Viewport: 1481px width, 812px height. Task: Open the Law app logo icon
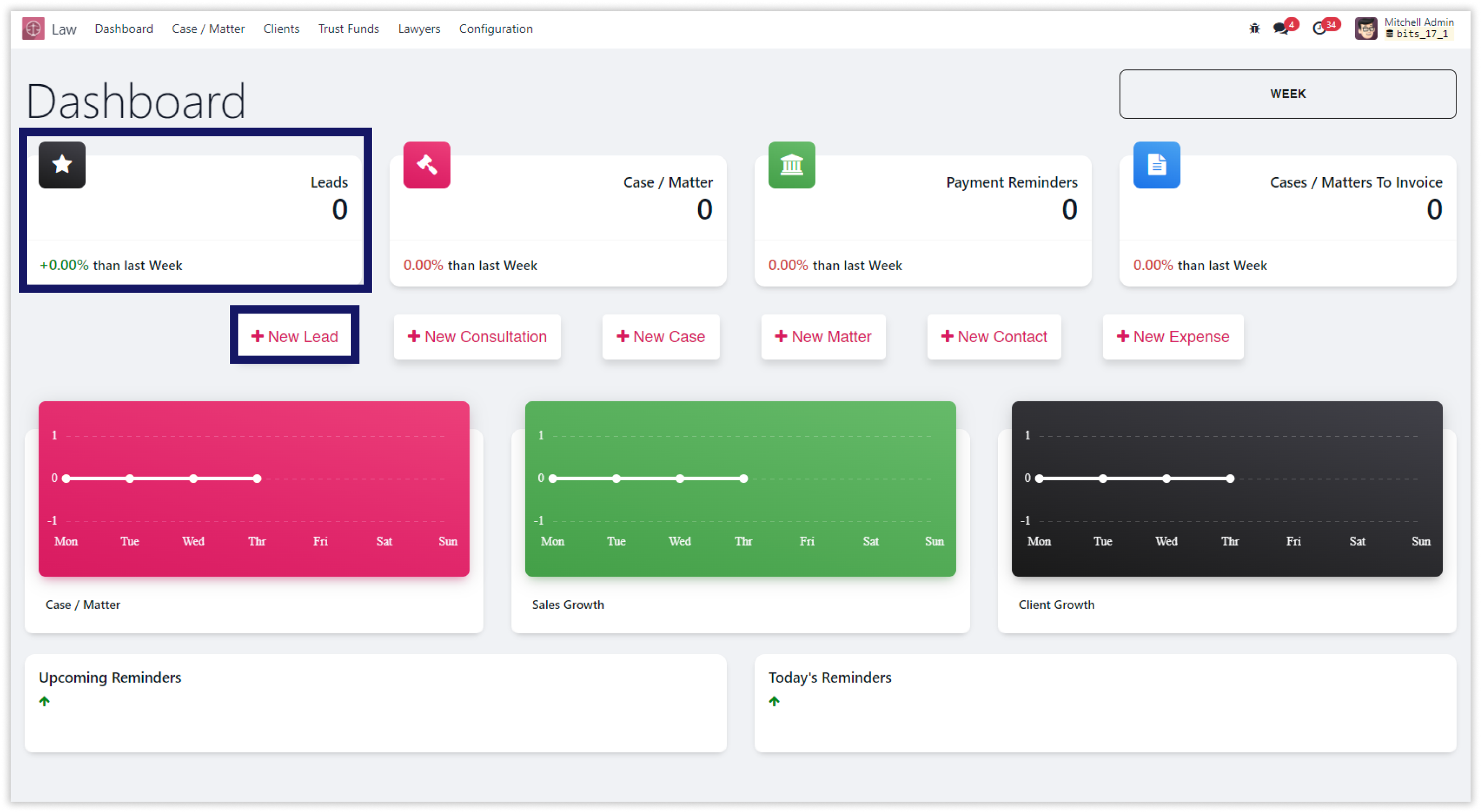pyautogui.click(x=33, y=29)
